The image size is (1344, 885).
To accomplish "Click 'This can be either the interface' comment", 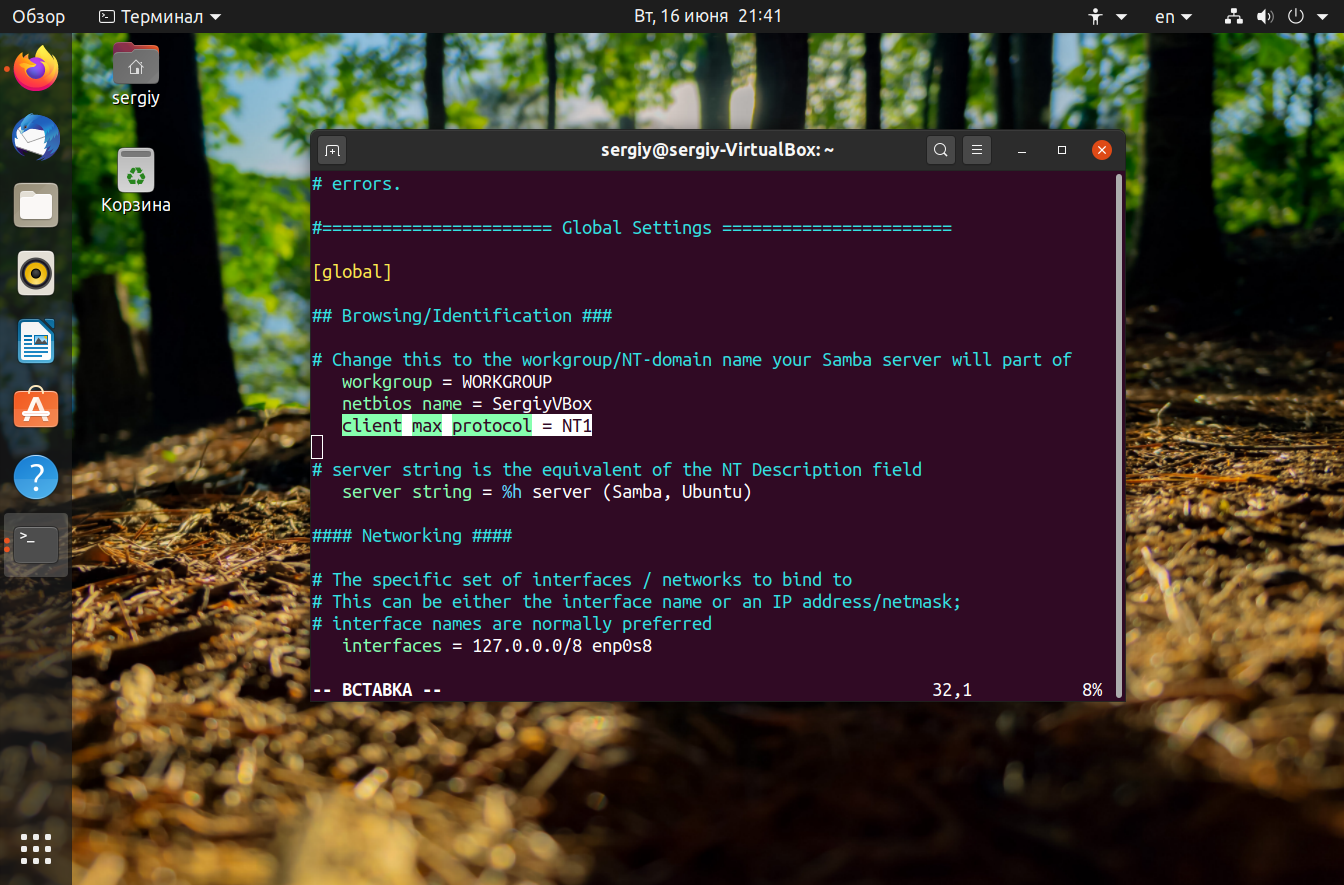I will pos(637,602).
